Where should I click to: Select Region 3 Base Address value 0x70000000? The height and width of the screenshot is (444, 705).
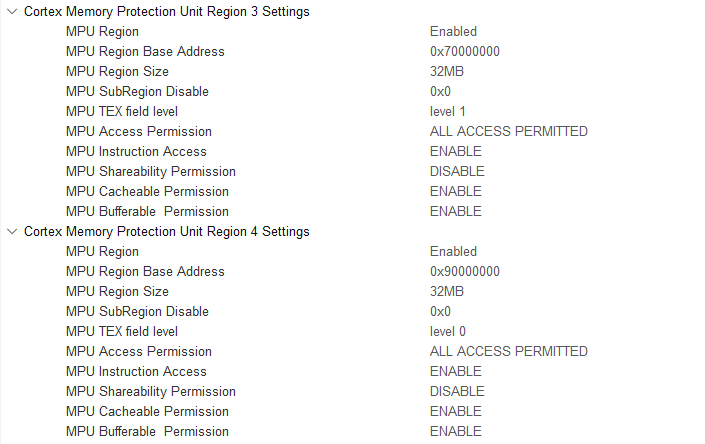pos(464,52)
